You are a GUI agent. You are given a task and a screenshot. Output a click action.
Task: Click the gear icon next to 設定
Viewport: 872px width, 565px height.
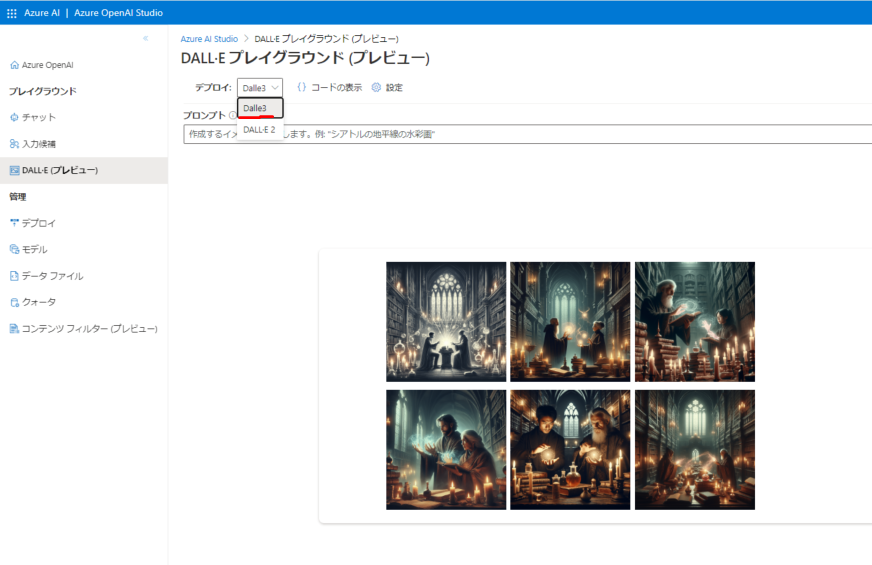pos(376,87)
